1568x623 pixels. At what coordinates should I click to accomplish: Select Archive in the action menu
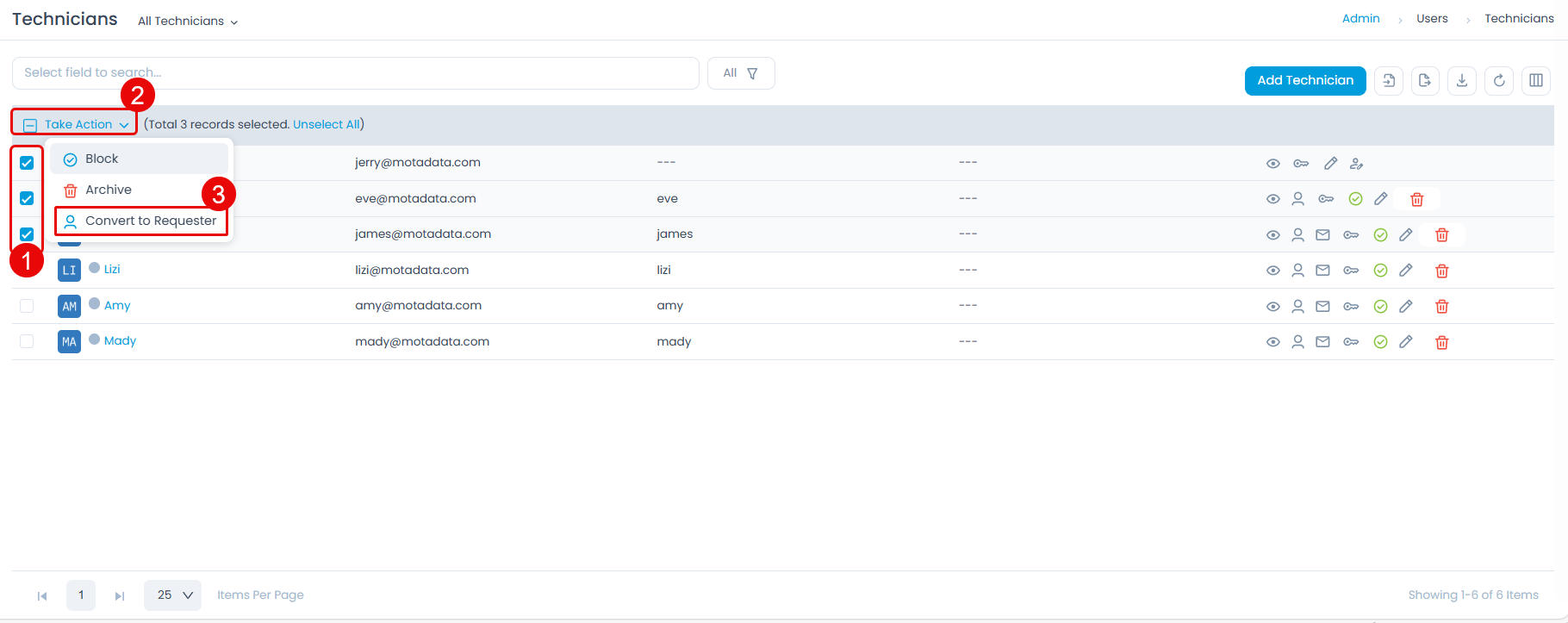point(108,190)
